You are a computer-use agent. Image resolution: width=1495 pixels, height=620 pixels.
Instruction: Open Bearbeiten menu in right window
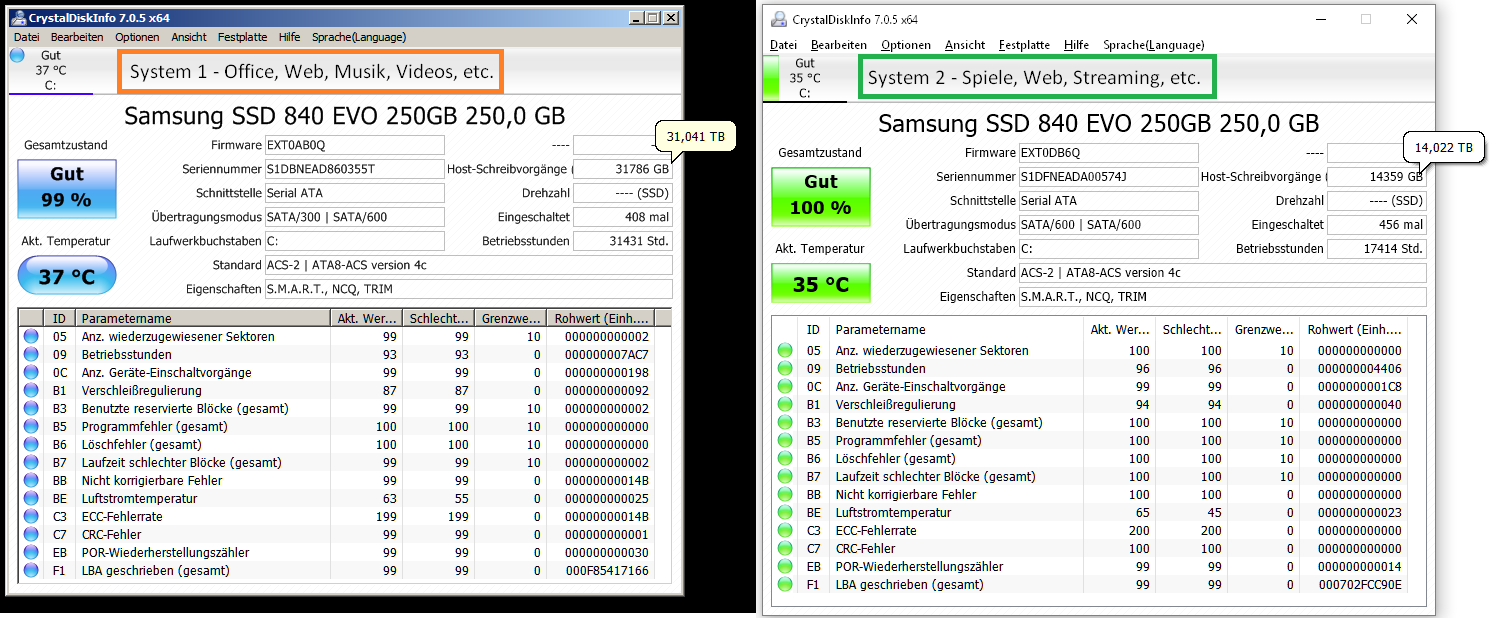click(838, 45)
